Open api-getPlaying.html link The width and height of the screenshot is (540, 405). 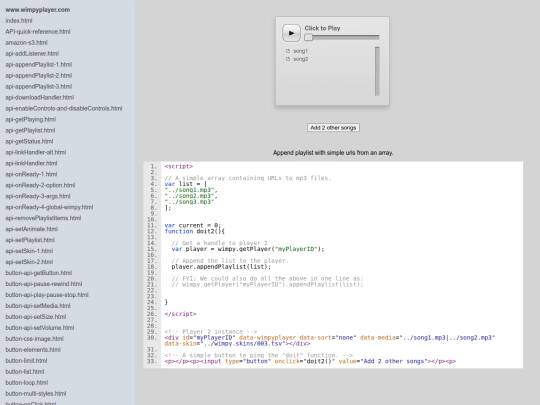point(31,120)
